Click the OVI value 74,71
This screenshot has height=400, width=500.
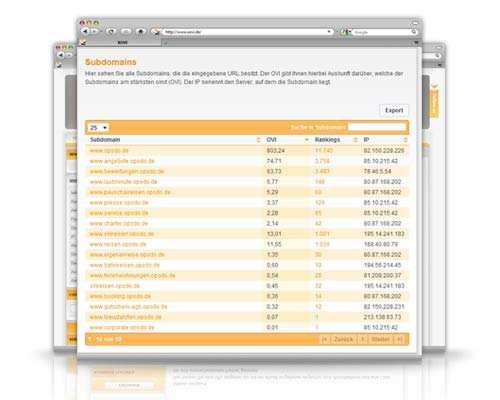(x=274, y=161)
